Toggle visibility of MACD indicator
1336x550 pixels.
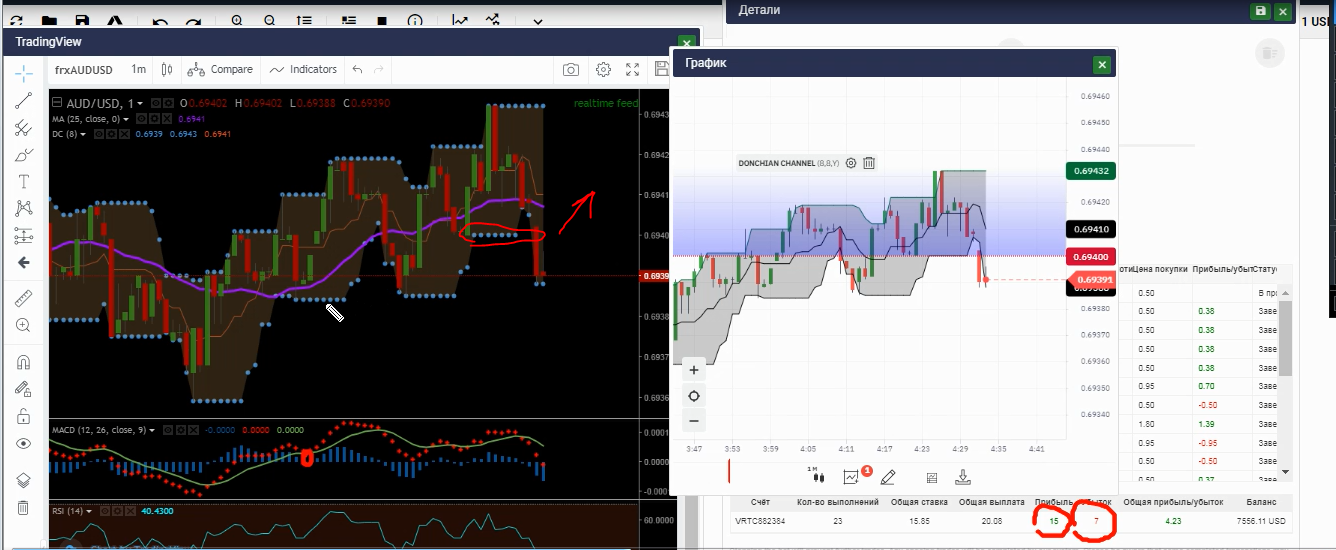pyautogui.click(x=167, y=430)
